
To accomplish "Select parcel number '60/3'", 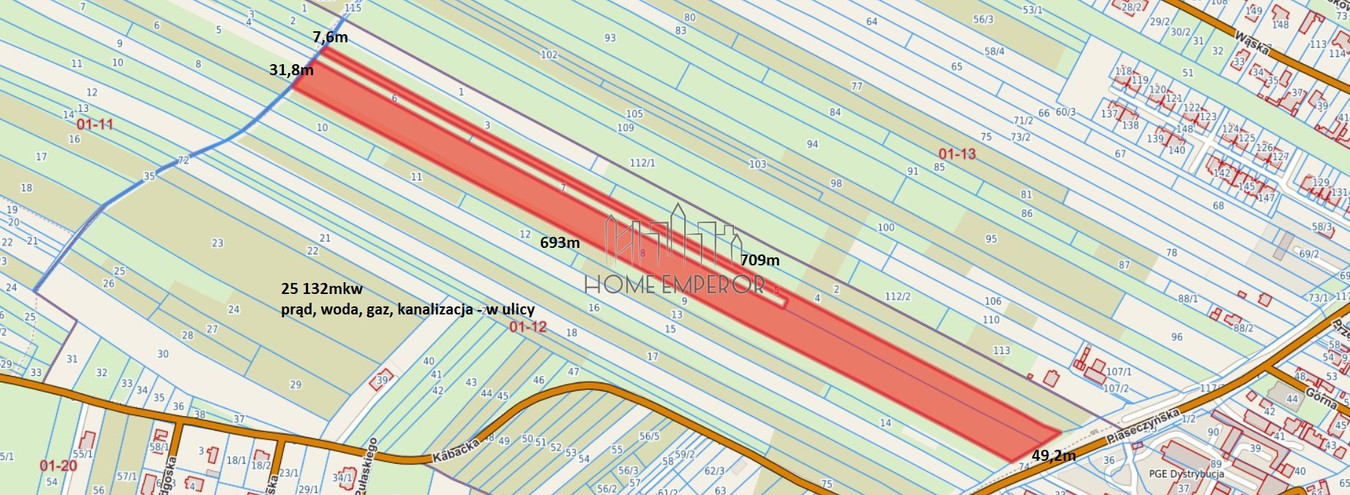I will tap(1066, 112).
